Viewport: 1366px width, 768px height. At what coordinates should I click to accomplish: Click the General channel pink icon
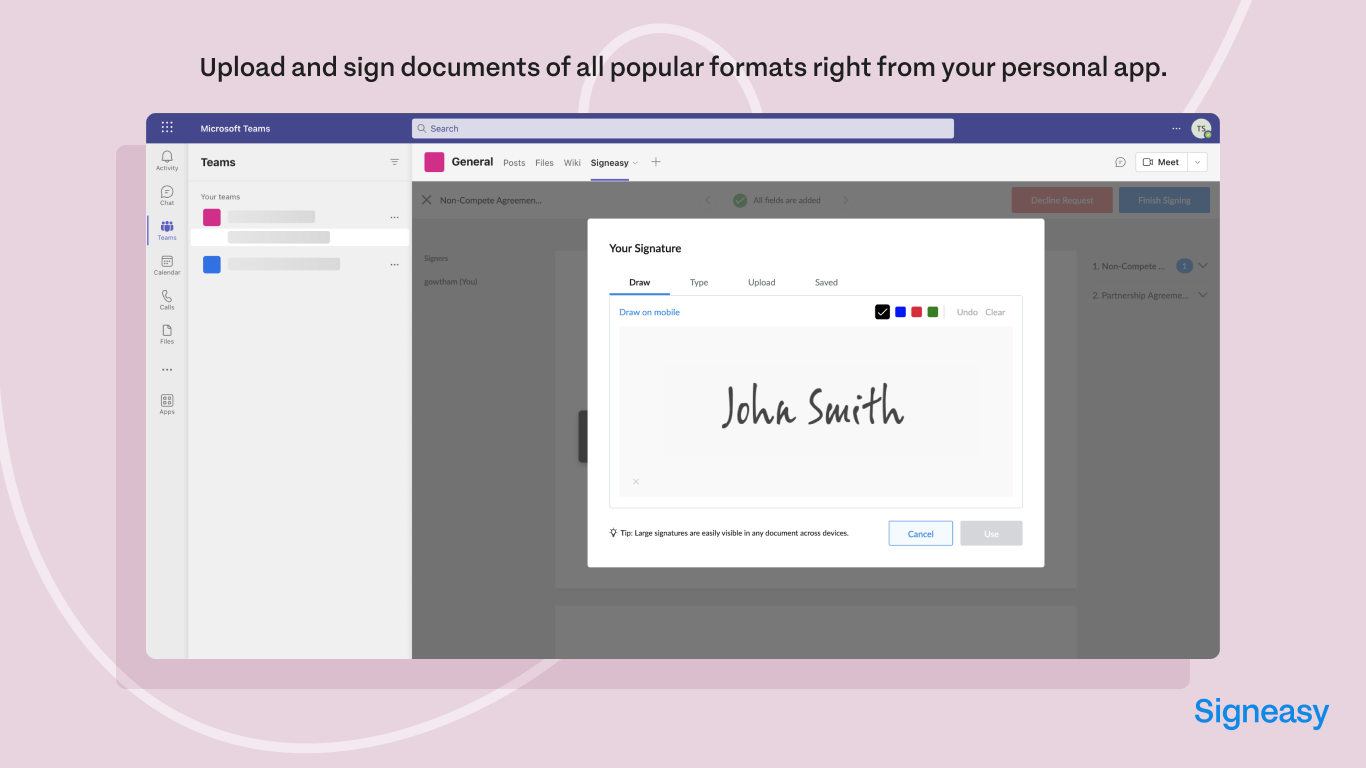(x=434, y=162)
